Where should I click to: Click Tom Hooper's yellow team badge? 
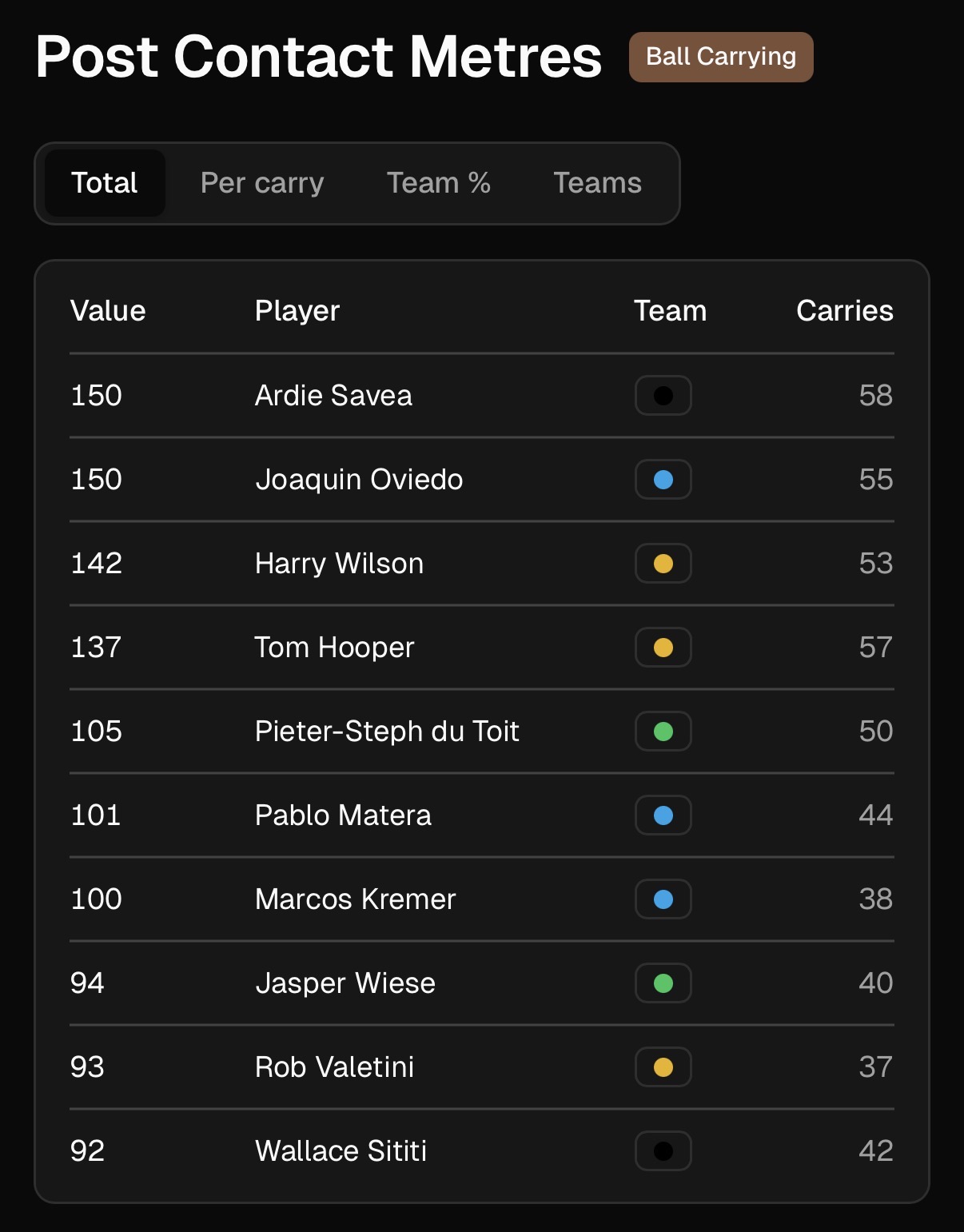(x=663, y=648)
